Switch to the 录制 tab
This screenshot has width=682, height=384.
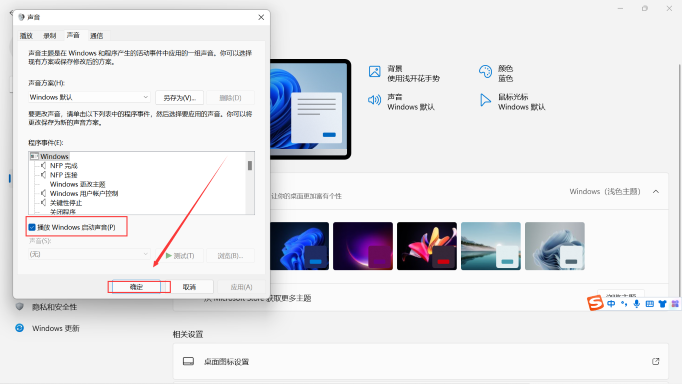click(x=50, y=36)
